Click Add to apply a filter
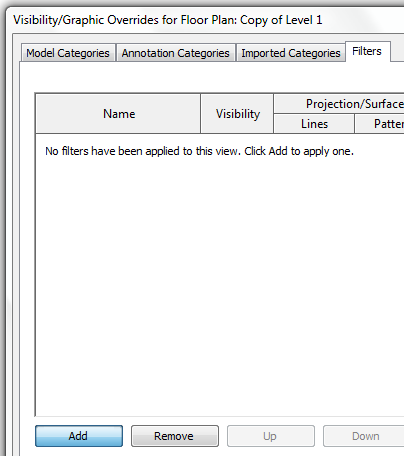The height and width of the screenshot is (456, 404). pos(79,436)
